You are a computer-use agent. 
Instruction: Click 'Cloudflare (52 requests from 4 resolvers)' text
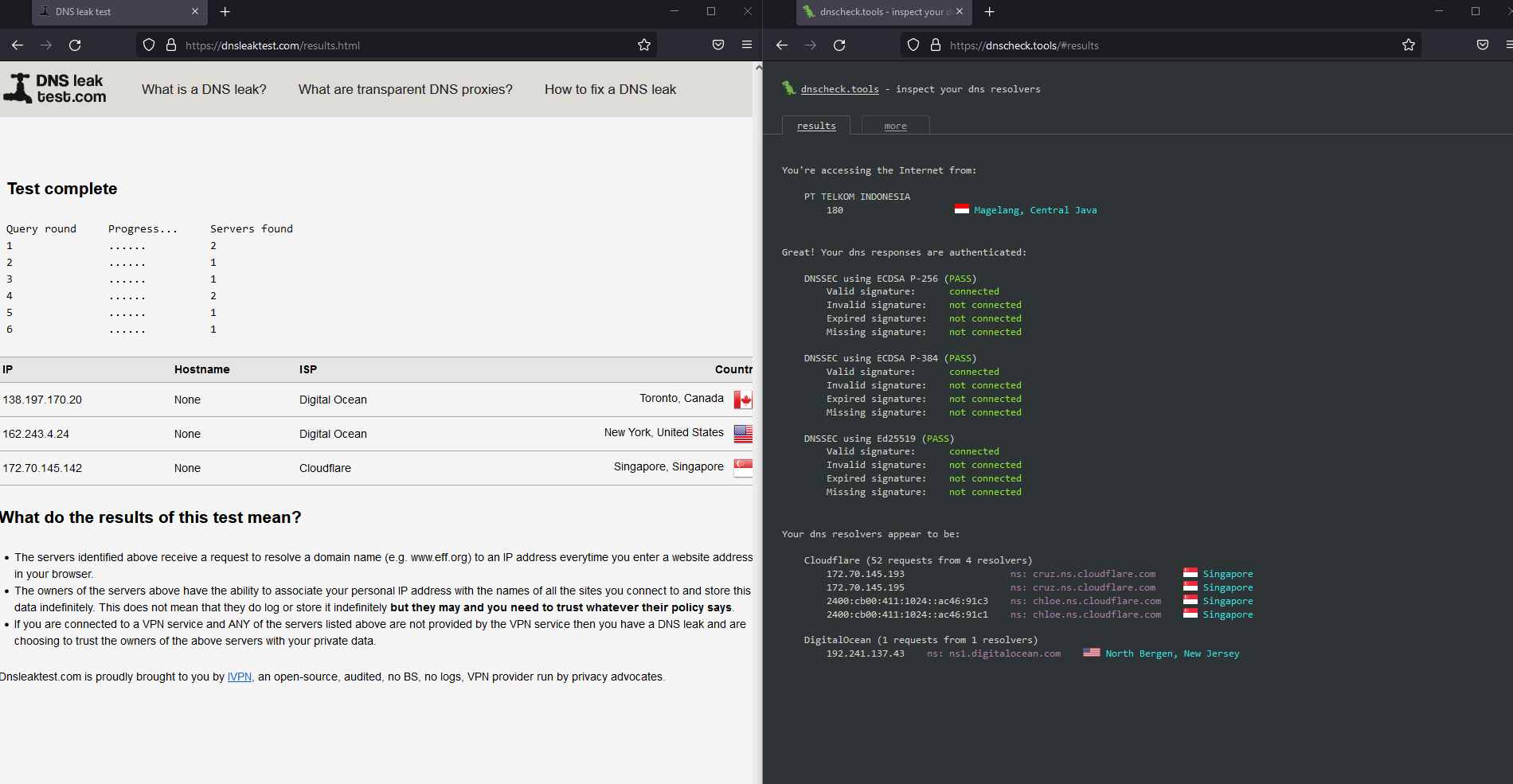pos(918,560)
